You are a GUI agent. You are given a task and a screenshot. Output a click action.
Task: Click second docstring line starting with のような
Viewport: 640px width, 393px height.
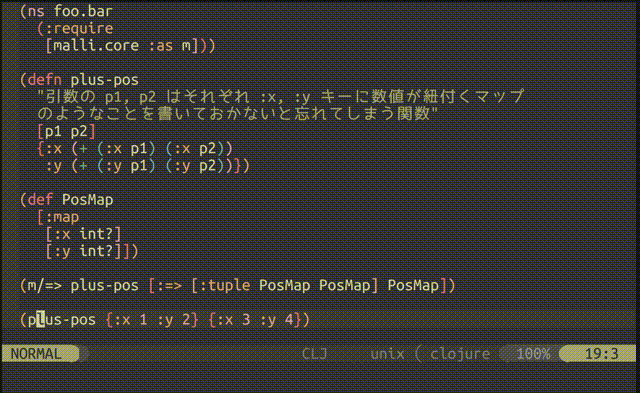coord(237,114)
